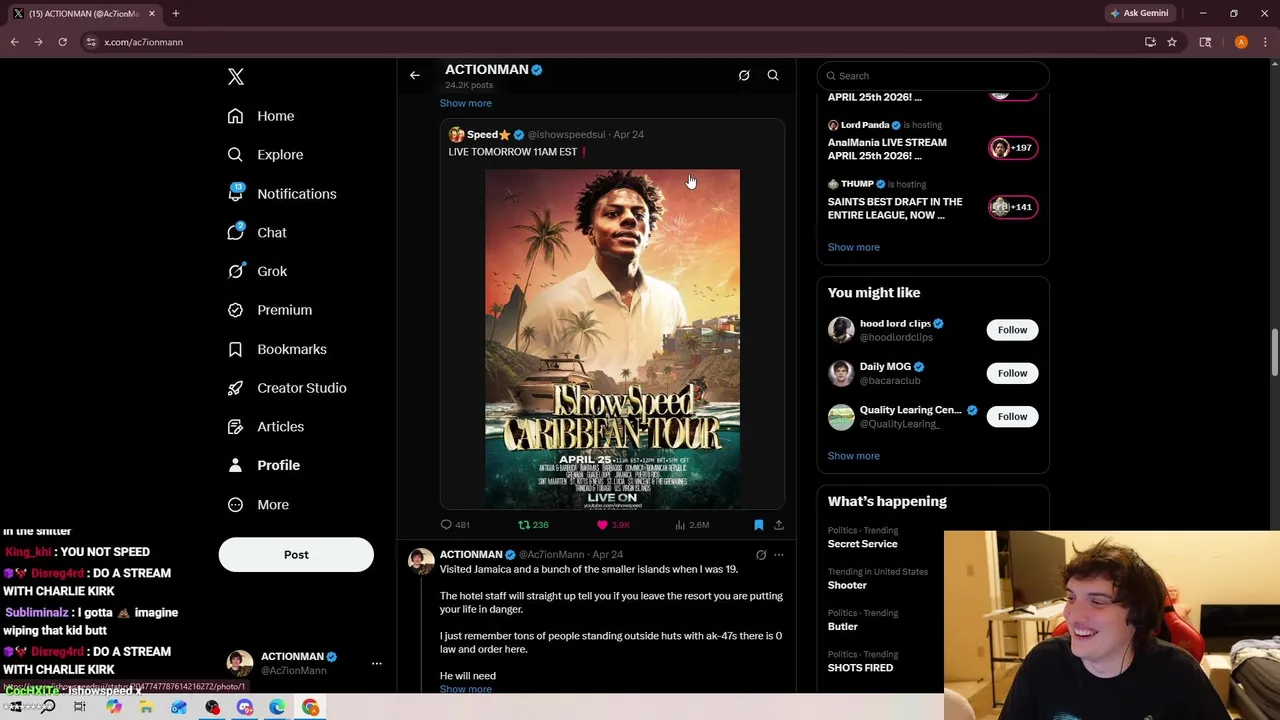Image resolution: width=1280 pixels, height=720 pixels.
Task: Share the Caribbean Tour post
Action: tap(779, 525)
